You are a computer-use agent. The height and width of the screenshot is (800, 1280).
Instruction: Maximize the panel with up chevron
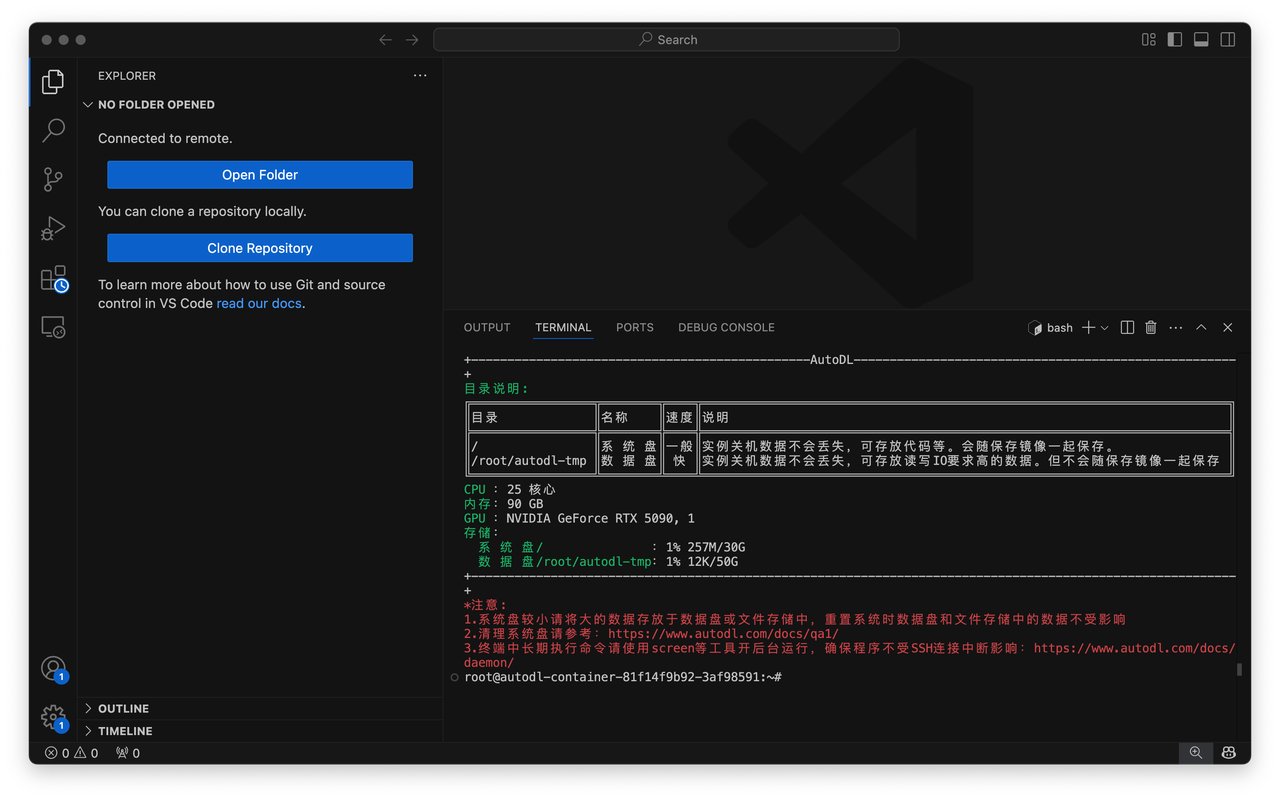pos(1201,328)
